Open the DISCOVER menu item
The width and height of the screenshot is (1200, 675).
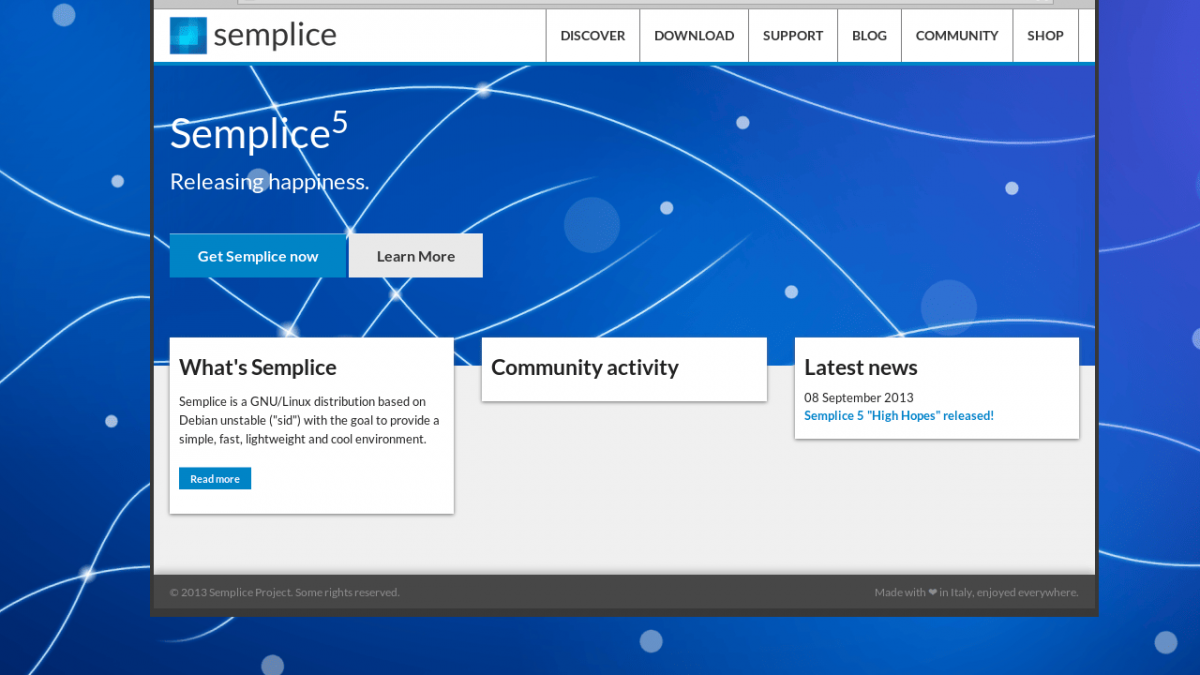click(x=593, y=35)
